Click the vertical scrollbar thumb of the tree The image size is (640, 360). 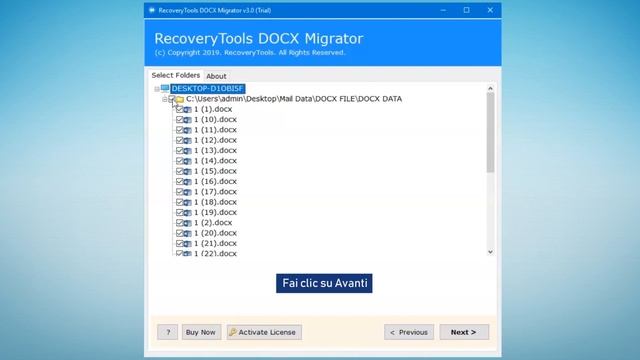pos(490,133)
